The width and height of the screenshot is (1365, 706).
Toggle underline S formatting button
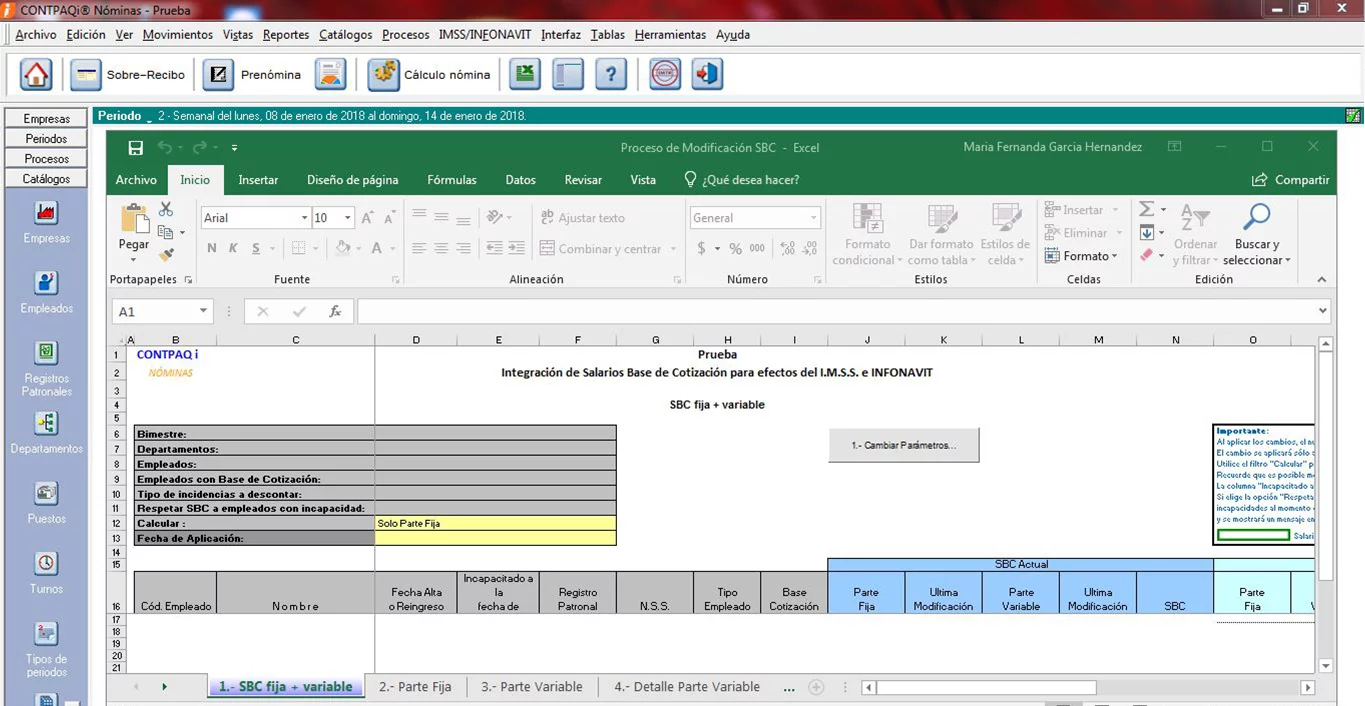click(256, 248)
